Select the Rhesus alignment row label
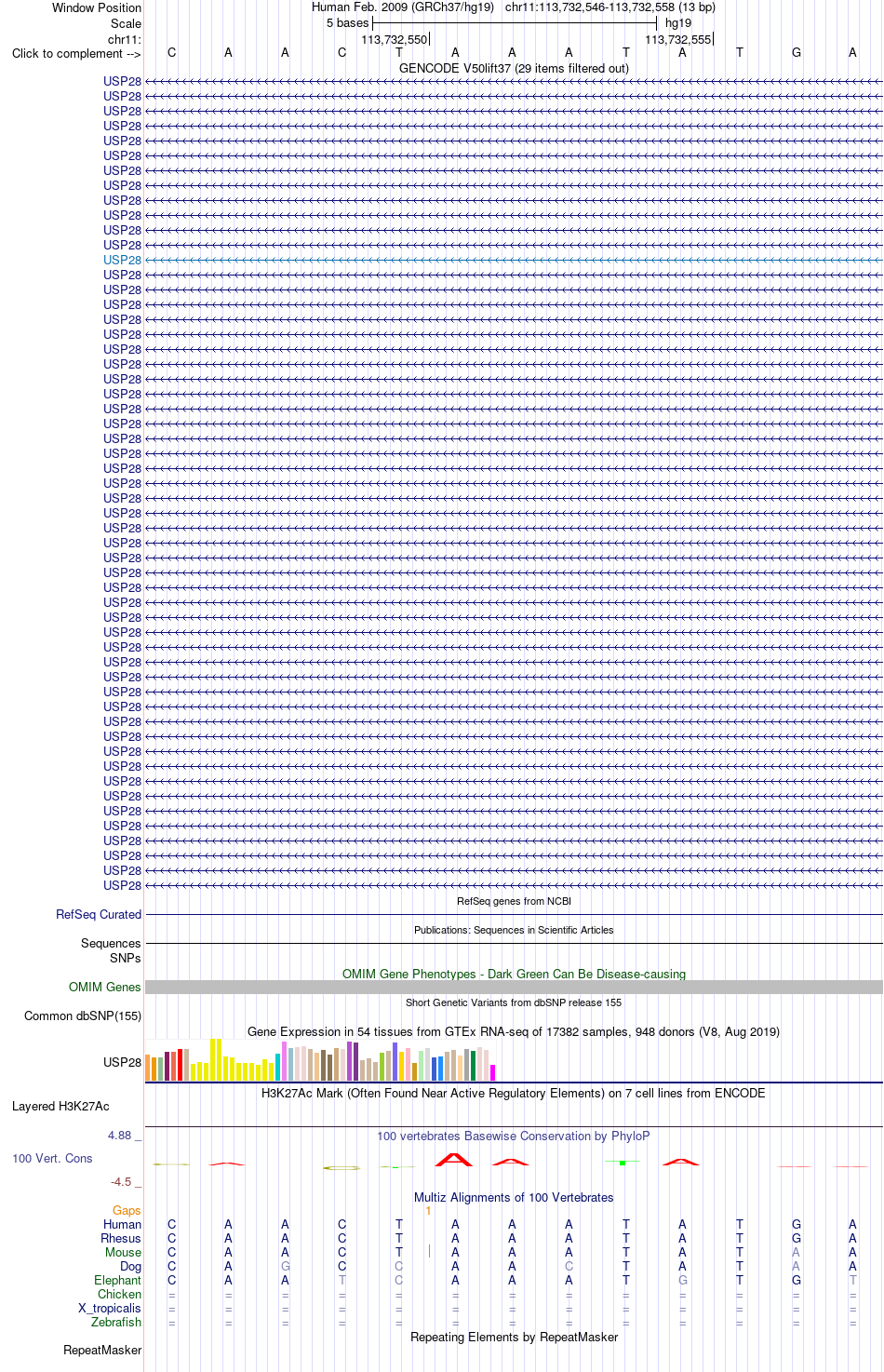Image resolution: width=884 pixels, height=1372 pixels. [121, 1238]
